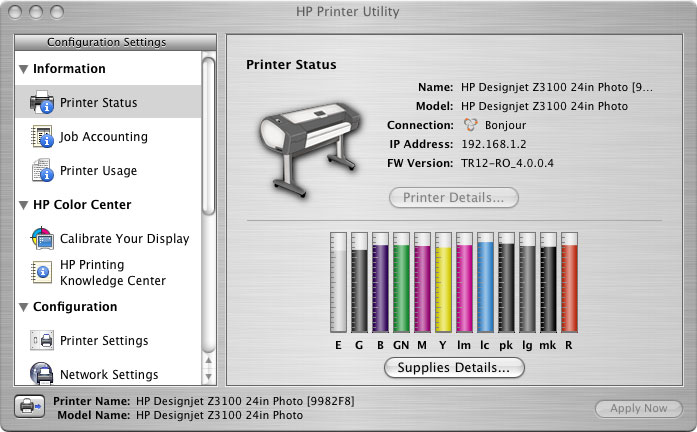Click the HP Printing Knowledge Center icon
697x432 pixels.
(x=42, y=272)
